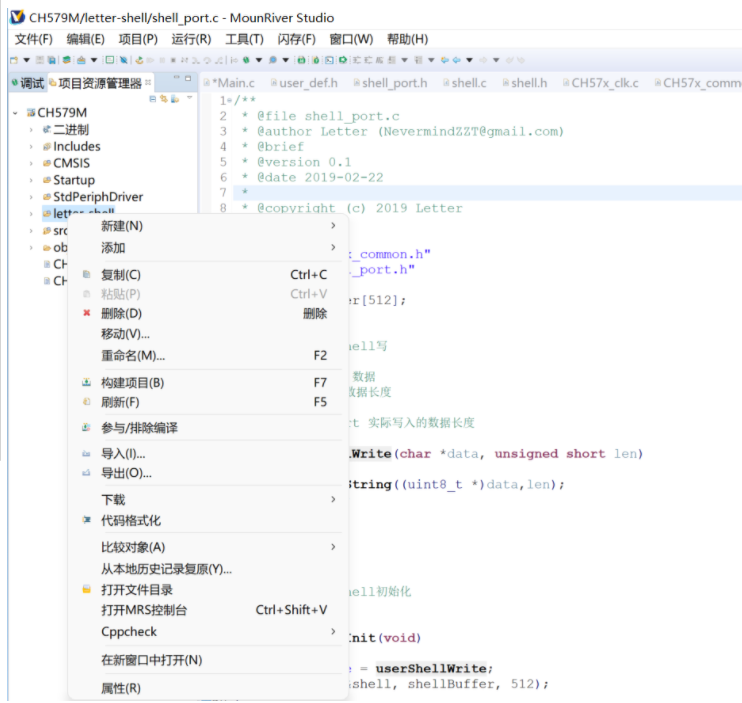Open the 比较对象(A) submenu

[208, 547]
